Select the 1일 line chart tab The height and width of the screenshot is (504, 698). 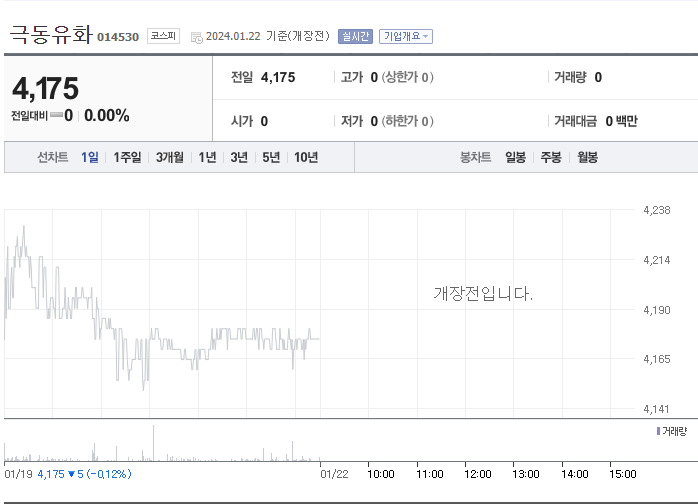[x=89, y=157]
